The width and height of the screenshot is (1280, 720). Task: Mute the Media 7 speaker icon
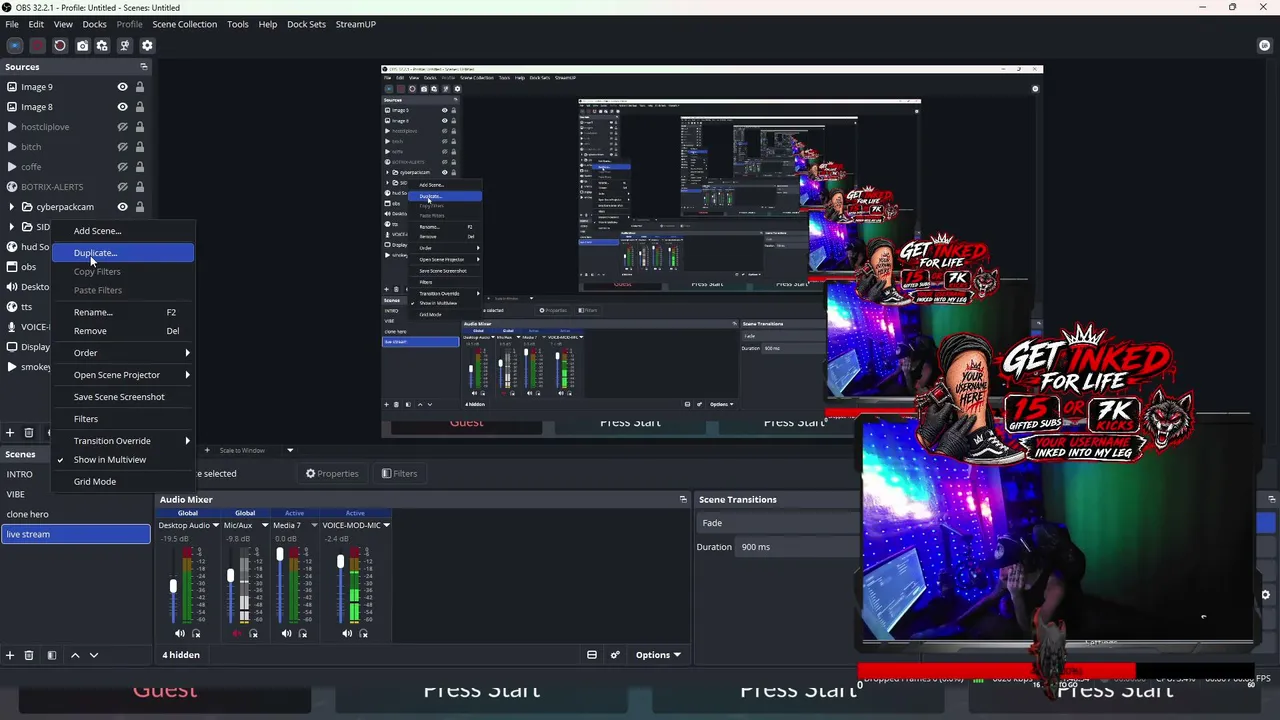[287, 633]
